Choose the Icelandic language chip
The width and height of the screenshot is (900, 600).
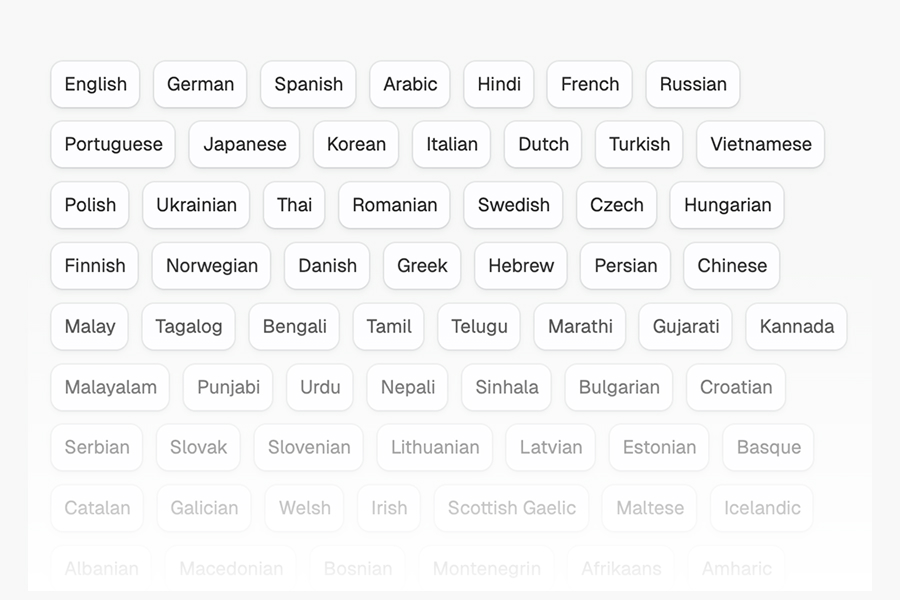[762, 508]
